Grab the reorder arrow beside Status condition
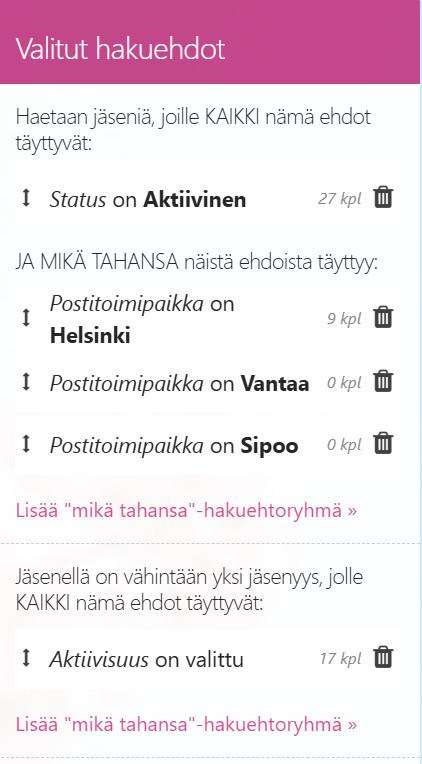Image resolution: width=422 pixels, height=764 pixels. [26, 198]
